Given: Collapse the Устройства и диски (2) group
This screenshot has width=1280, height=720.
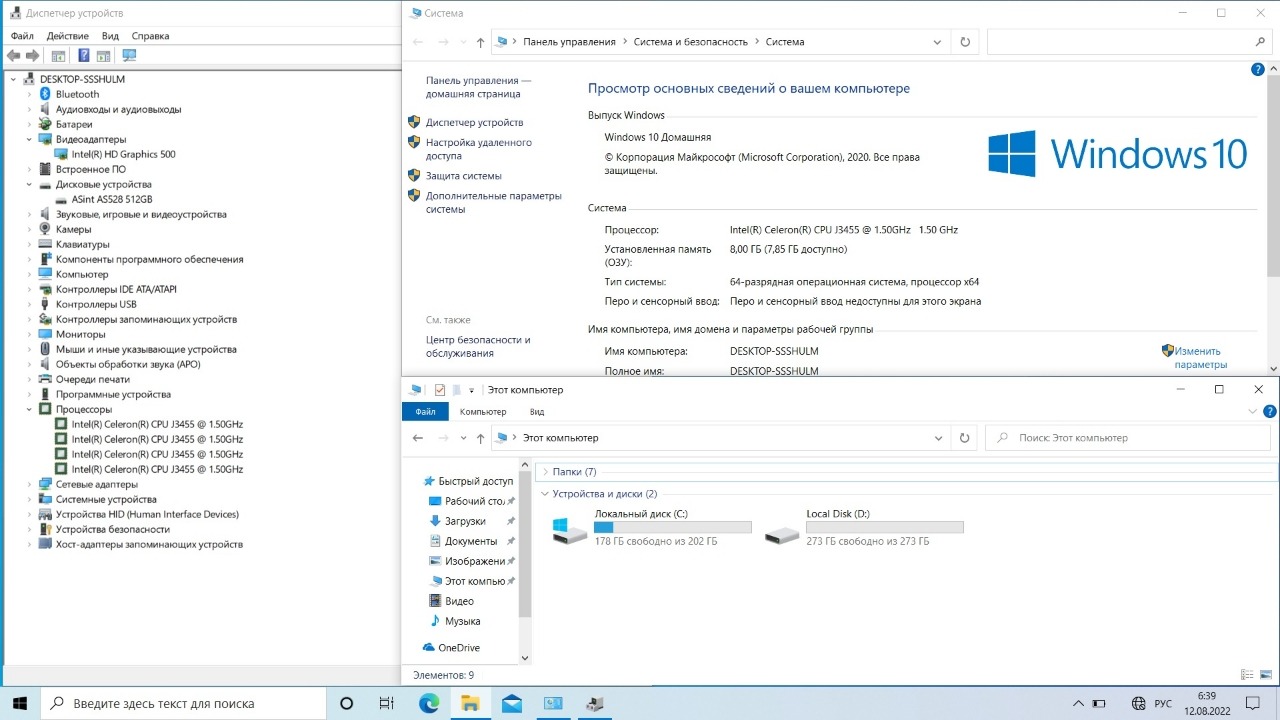Looking at the screenshot, I should coord(544,494).
